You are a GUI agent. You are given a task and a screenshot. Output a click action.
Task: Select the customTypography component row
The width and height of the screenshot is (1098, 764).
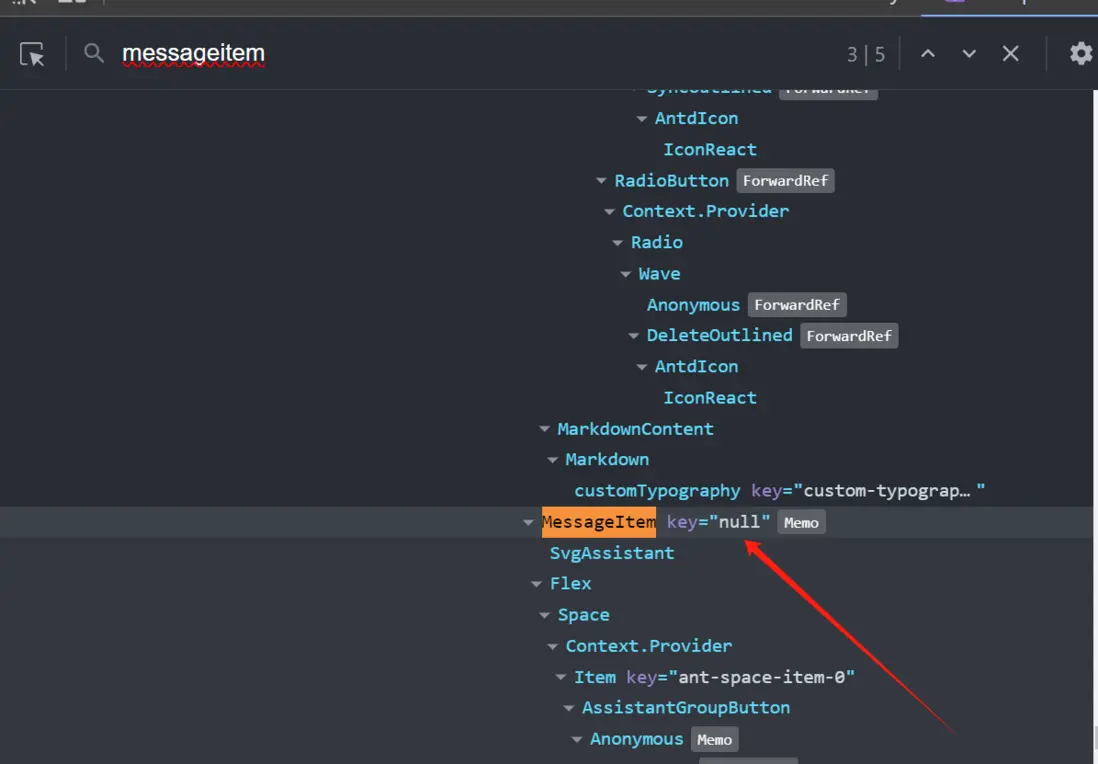(657, 491)
